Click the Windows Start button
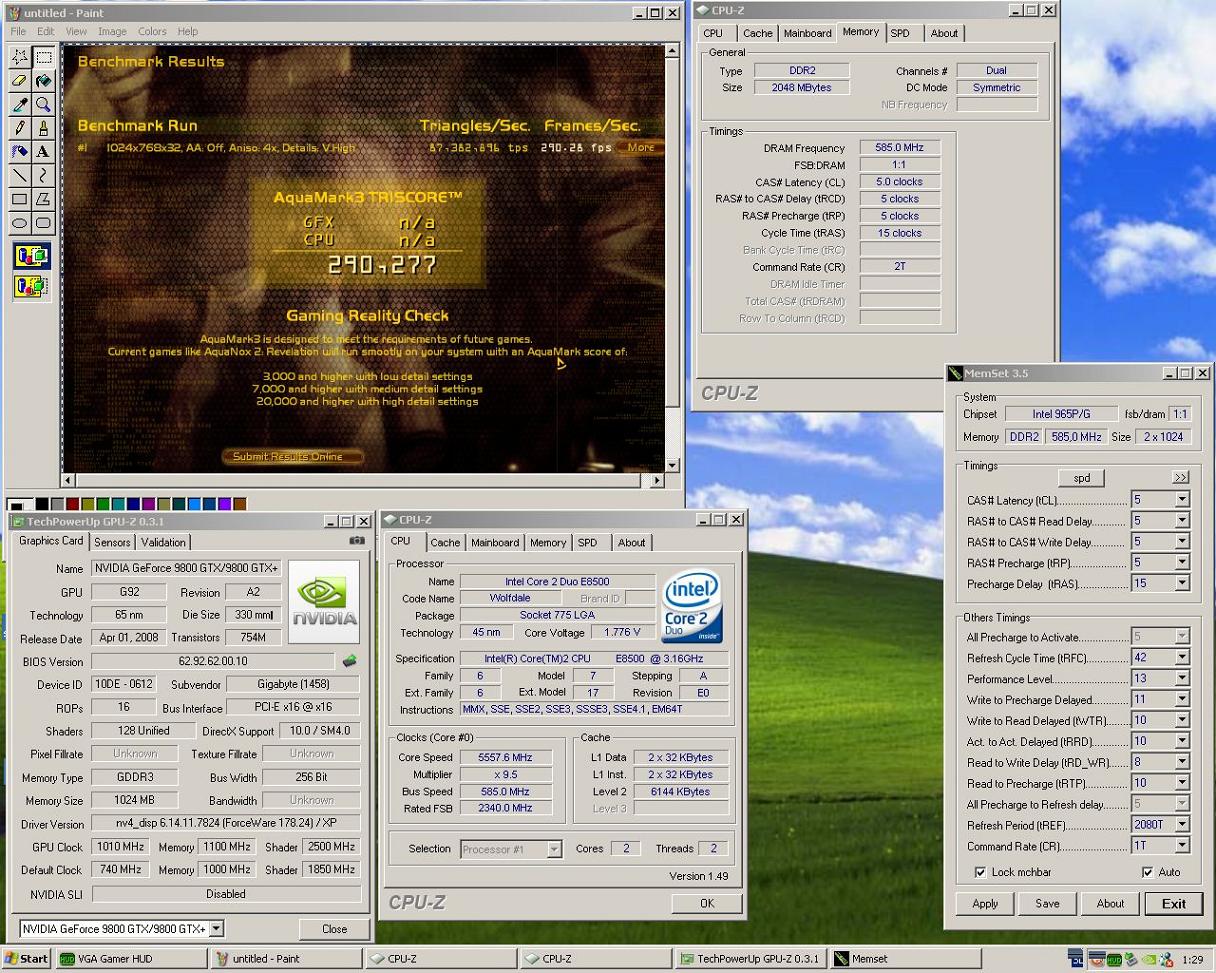The width and height of the screenshot is (1216, 973). pos(27,958)
